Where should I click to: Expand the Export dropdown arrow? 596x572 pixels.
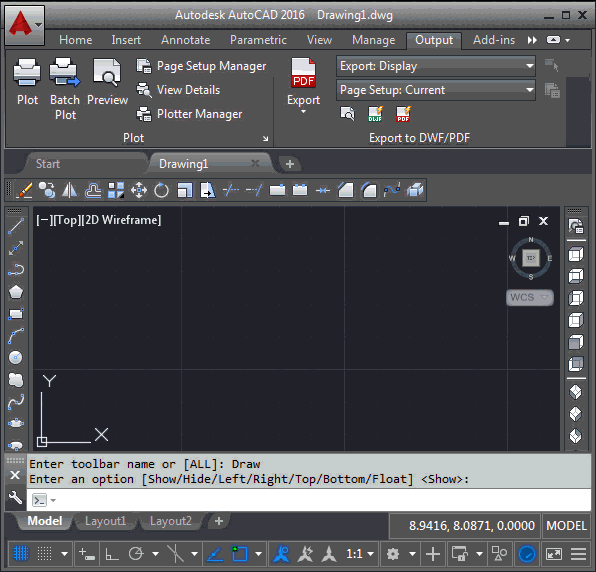pyautogui.click(x=303, y=112)
